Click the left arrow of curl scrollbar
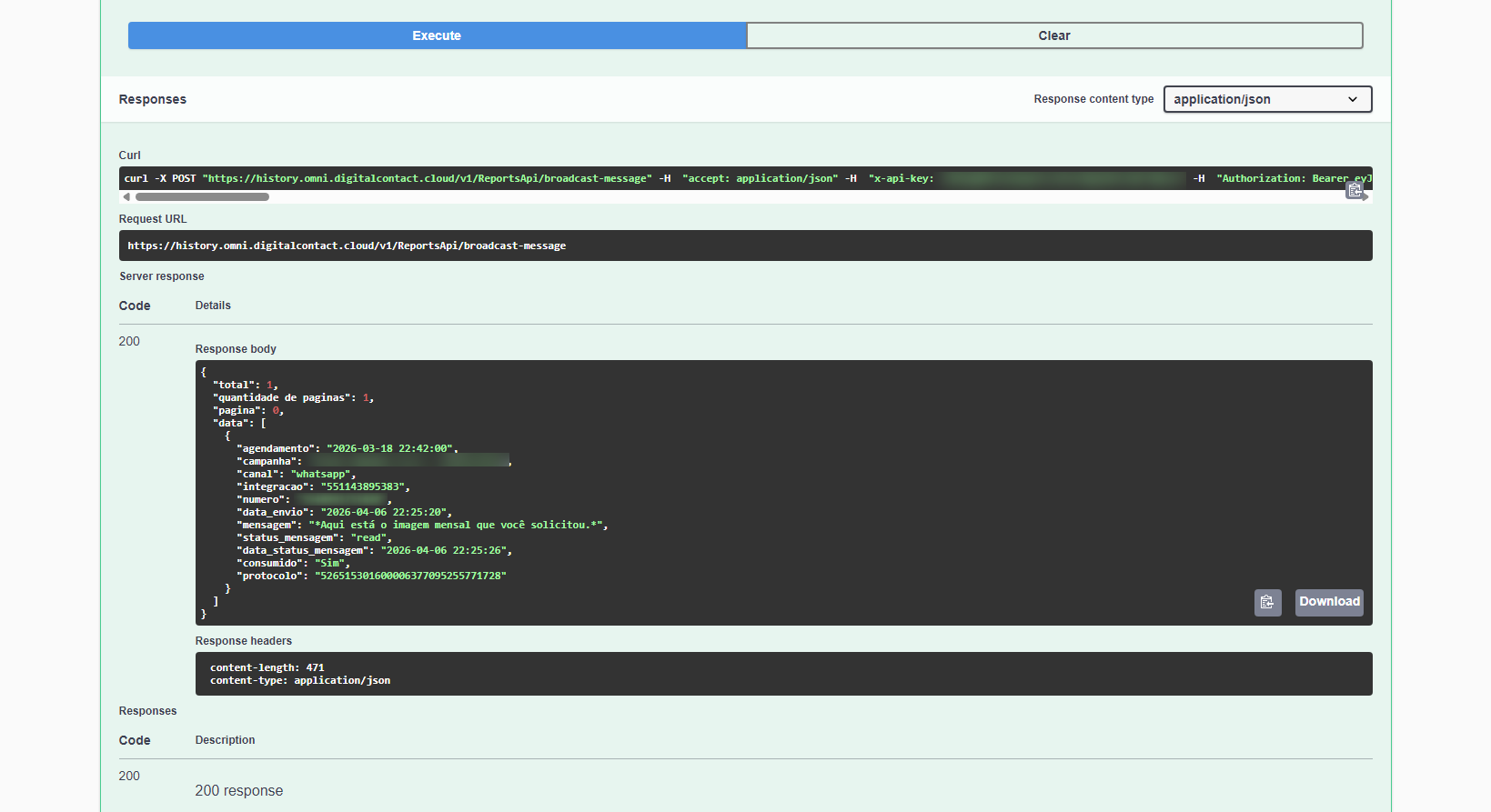The width and height of the screenshot is (1491, 812). [x=126, y=196]
